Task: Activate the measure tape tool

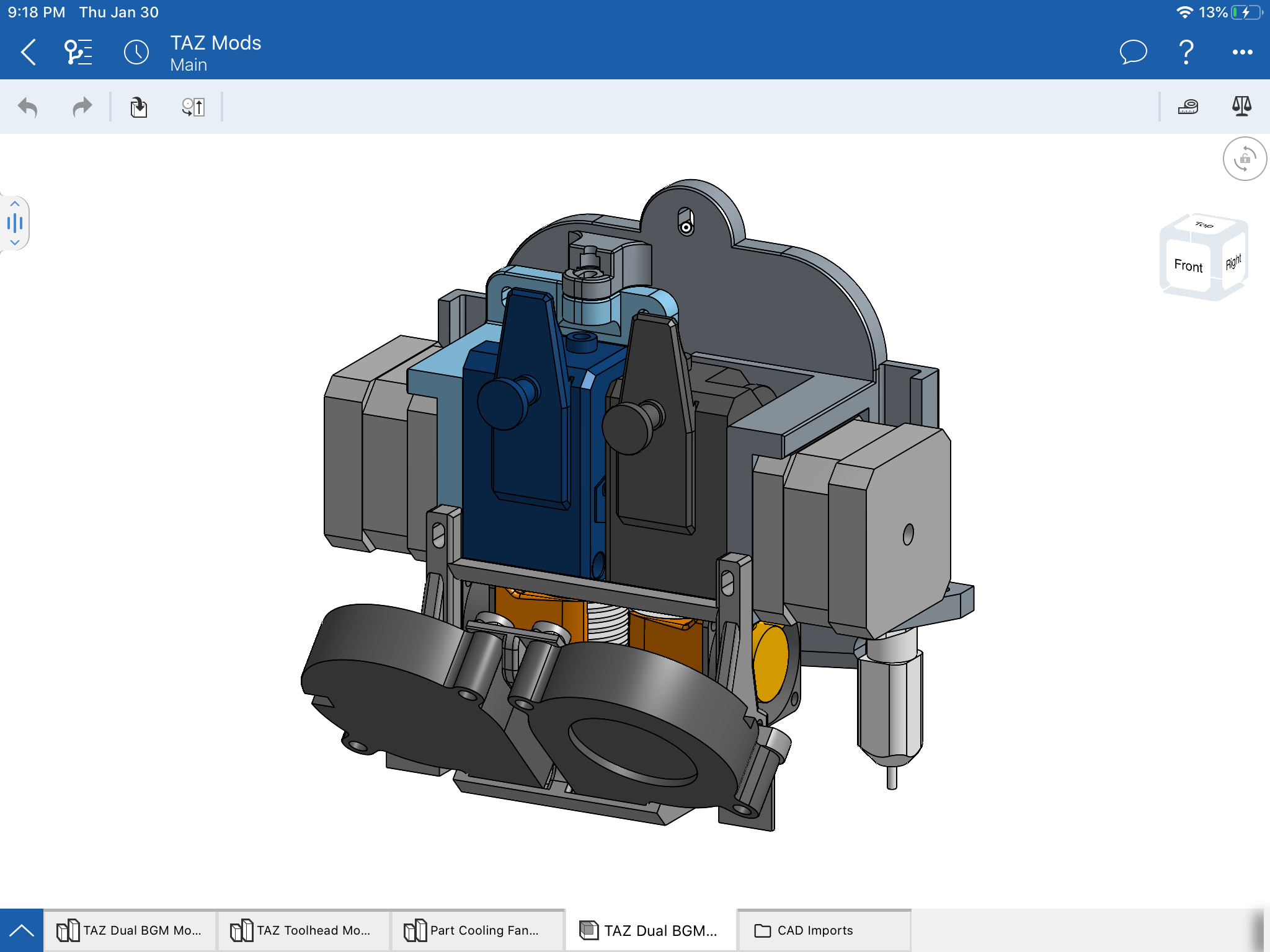Action: (1188, 107)
